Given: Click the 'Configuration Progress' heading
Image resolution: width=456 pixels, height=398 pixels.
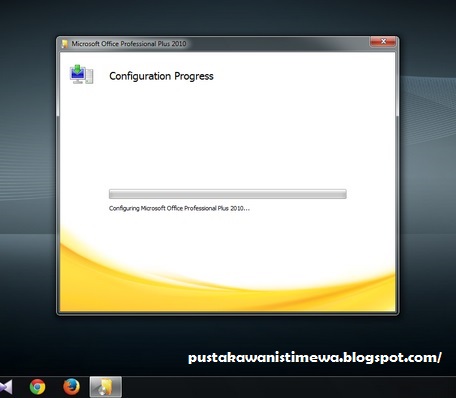Looking at the screenshot, I should (x=161, y=76).
